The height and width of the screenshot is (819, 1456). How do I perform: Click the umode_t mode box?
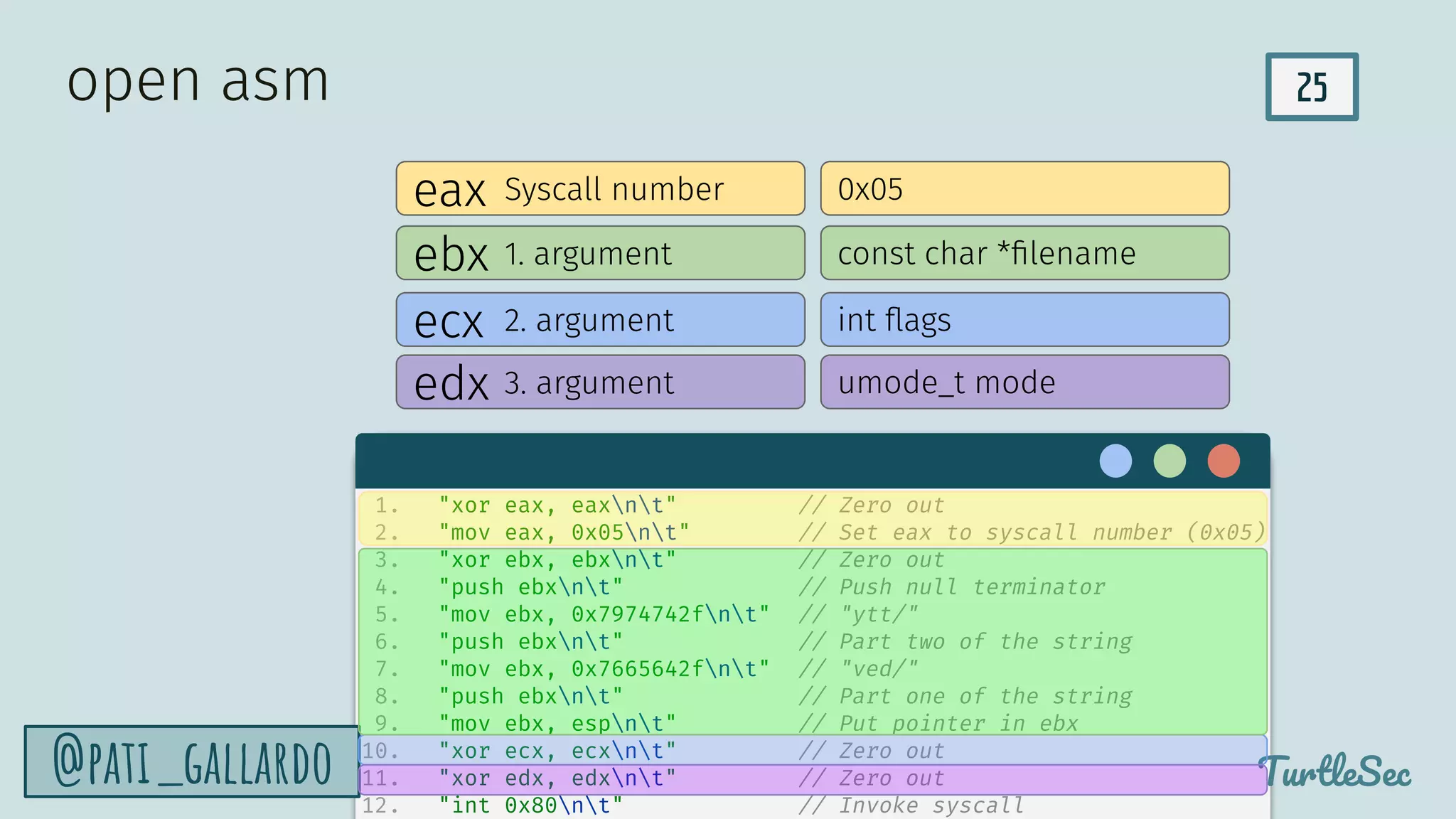click(x=1024, y=382)
